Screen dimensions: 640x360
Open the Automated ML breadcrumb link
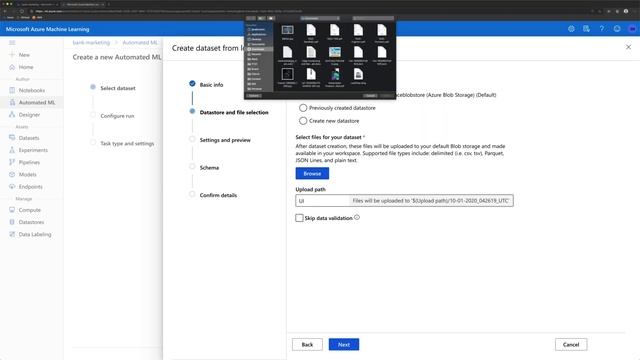[140, 42]
